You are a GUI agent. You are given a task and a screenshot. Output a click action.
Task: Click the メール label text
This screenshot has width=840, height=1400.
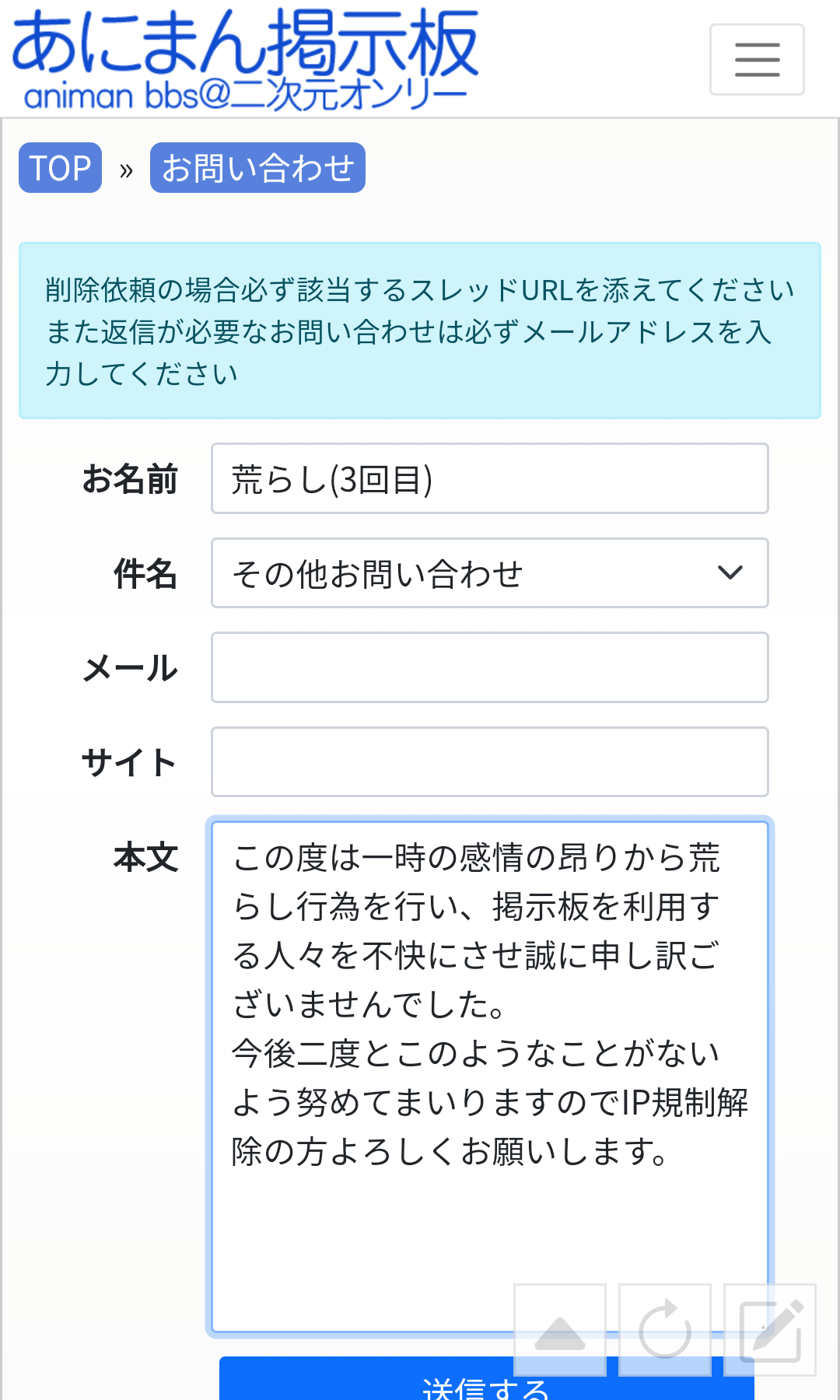click(131, 668)
